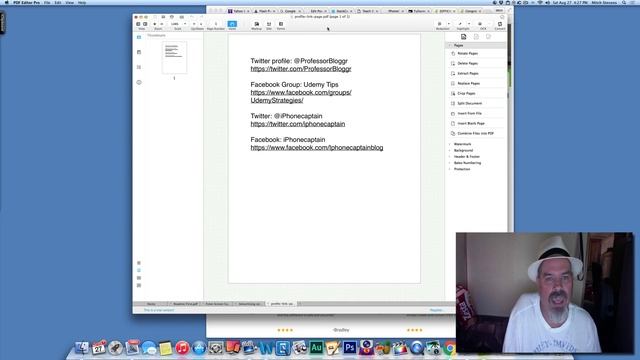640x360 pixels.
Task: Open the bookmarks icon in the left sidebar
Action: (x=139, y=52)
